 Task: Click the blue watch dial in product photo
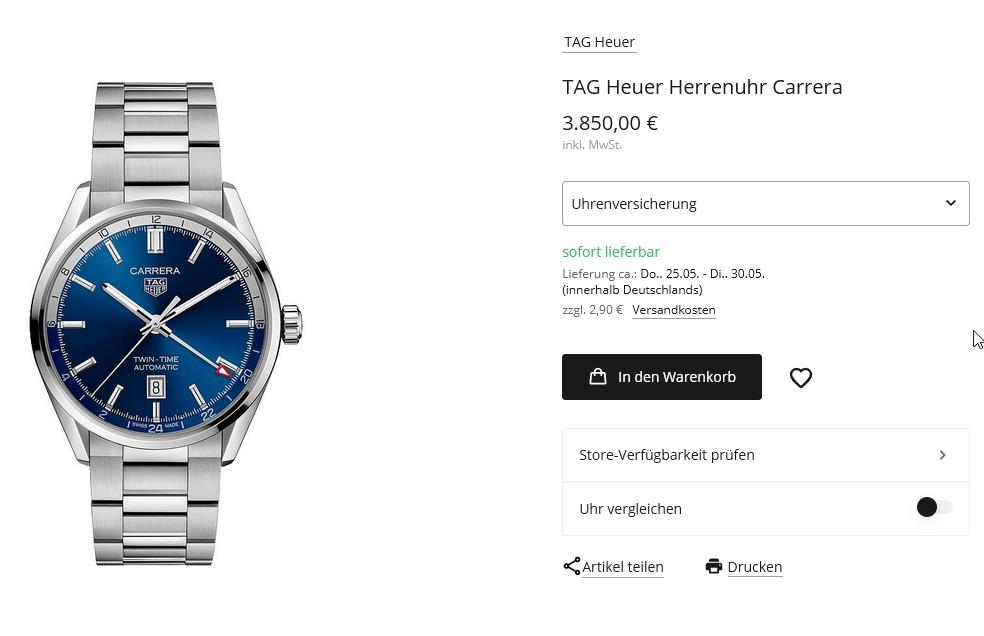point(156,325)
